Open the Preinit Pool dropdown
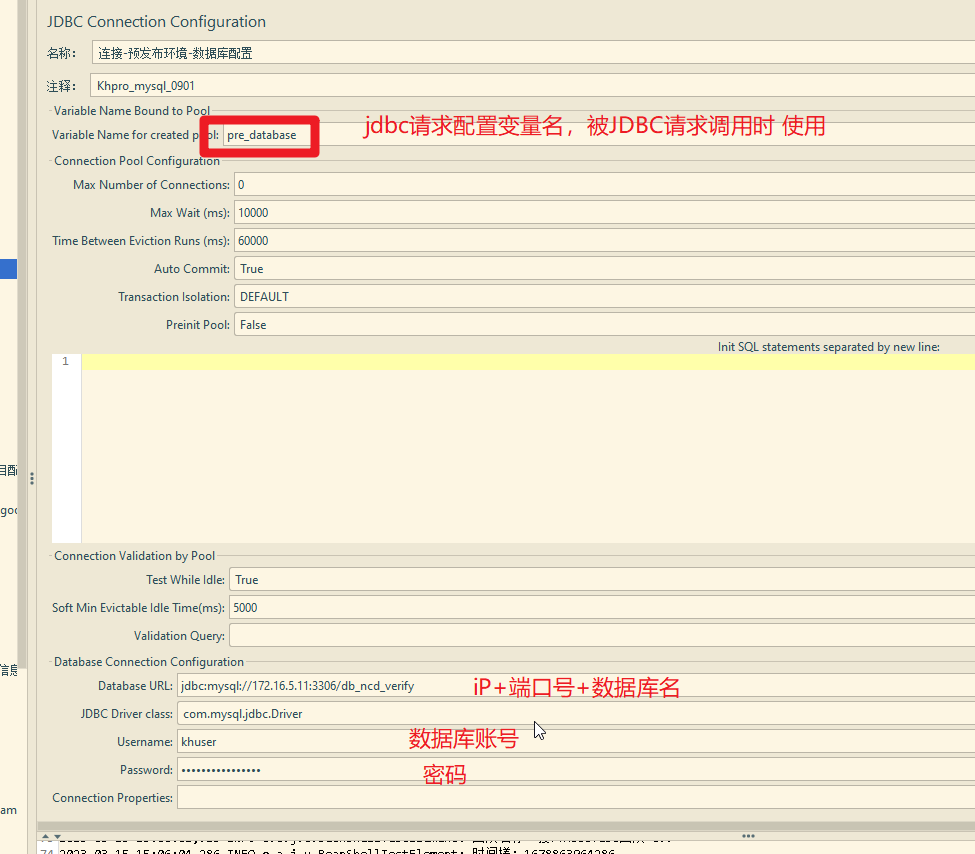975x854 pixels. 604,325
